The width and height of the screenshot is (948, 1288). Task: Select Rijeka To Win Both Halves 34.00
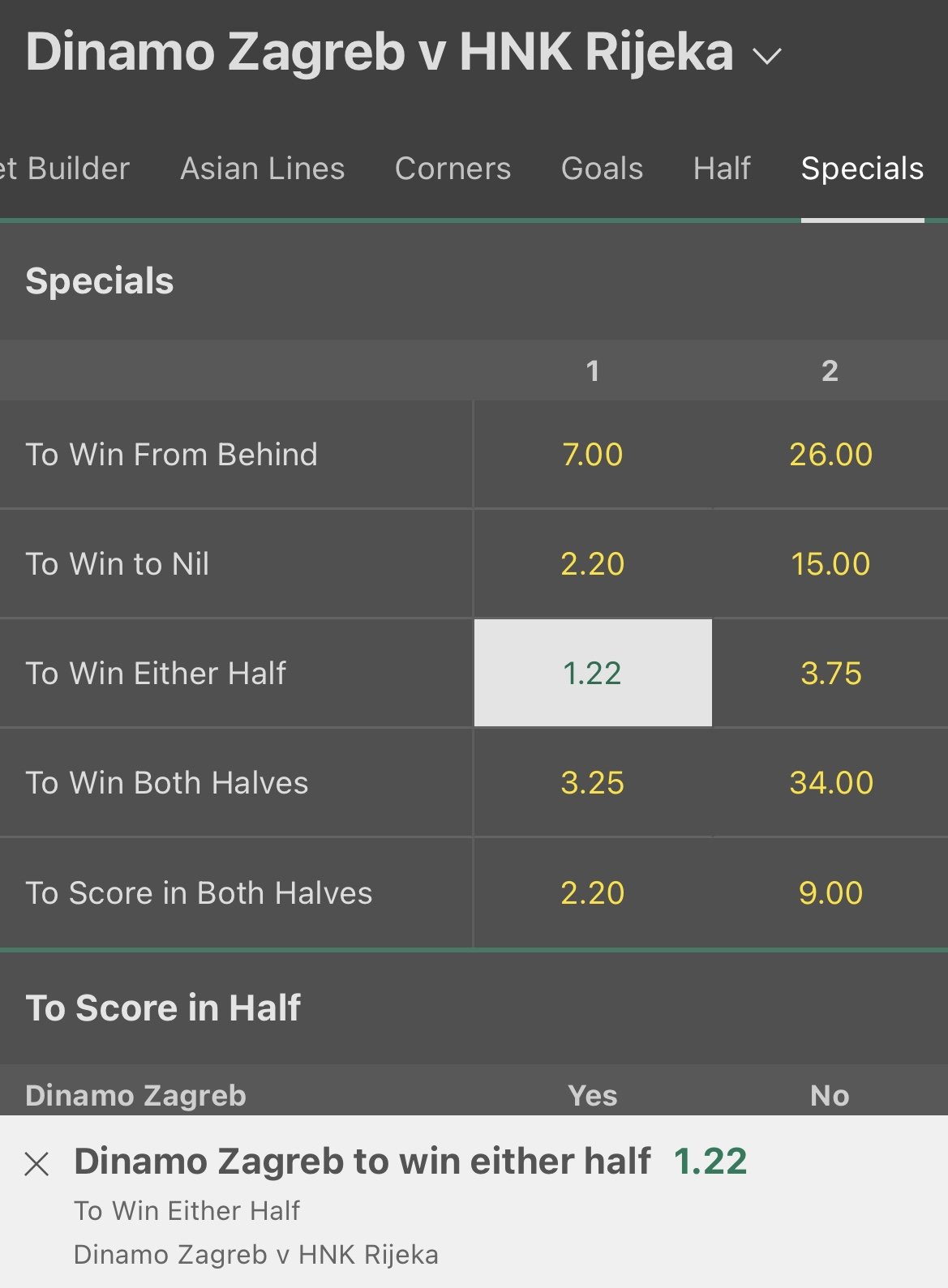pyautogui.click(x=830, y=782)
